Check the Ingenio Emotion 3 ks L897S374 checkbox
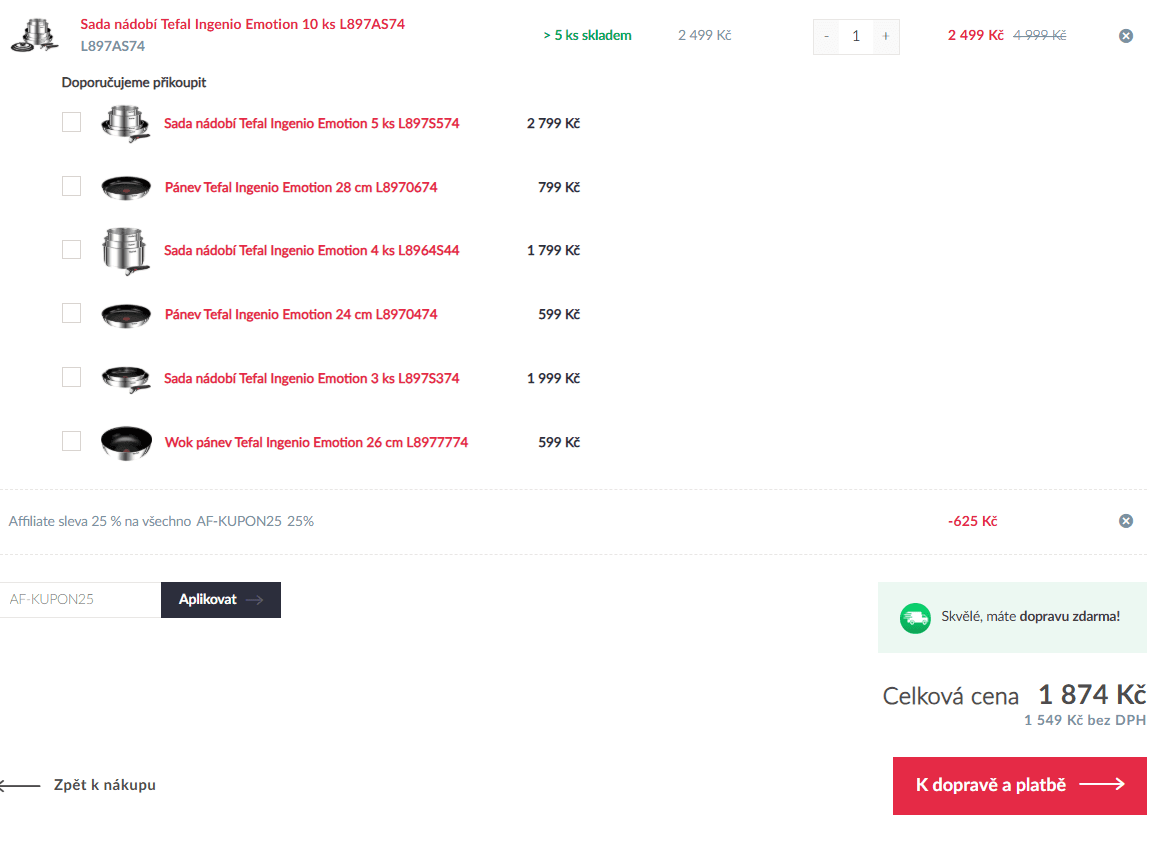The height and width of the screenshot is (843, 1154). click(71, 377)
